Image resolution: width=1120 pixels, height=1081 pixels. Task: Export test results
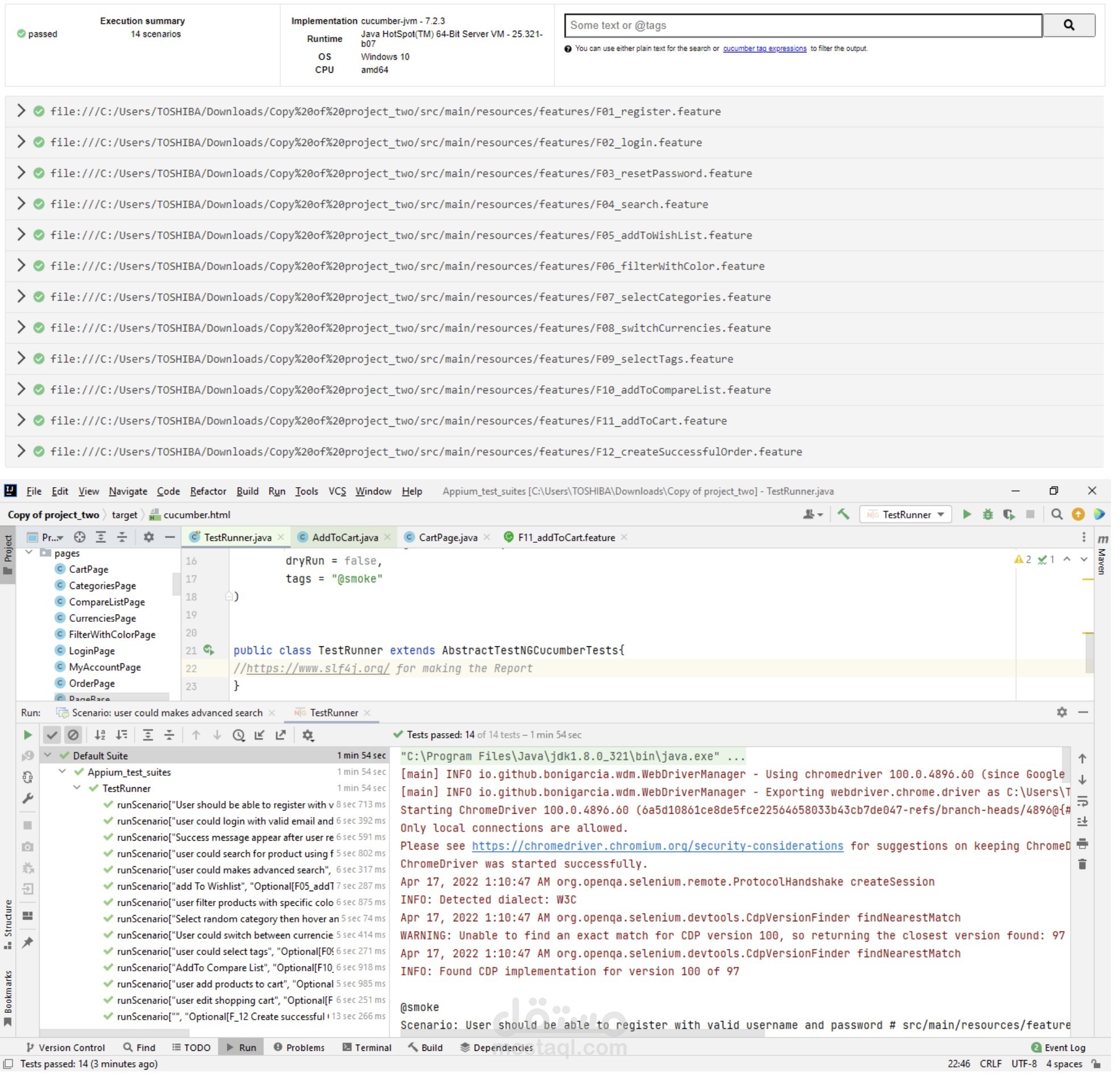coord(281,735)
